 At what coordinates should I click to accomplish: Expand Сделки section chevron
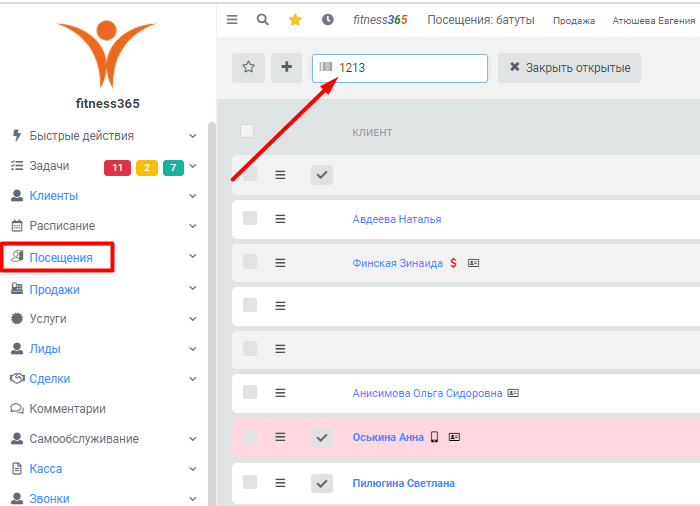pos(192,379)
